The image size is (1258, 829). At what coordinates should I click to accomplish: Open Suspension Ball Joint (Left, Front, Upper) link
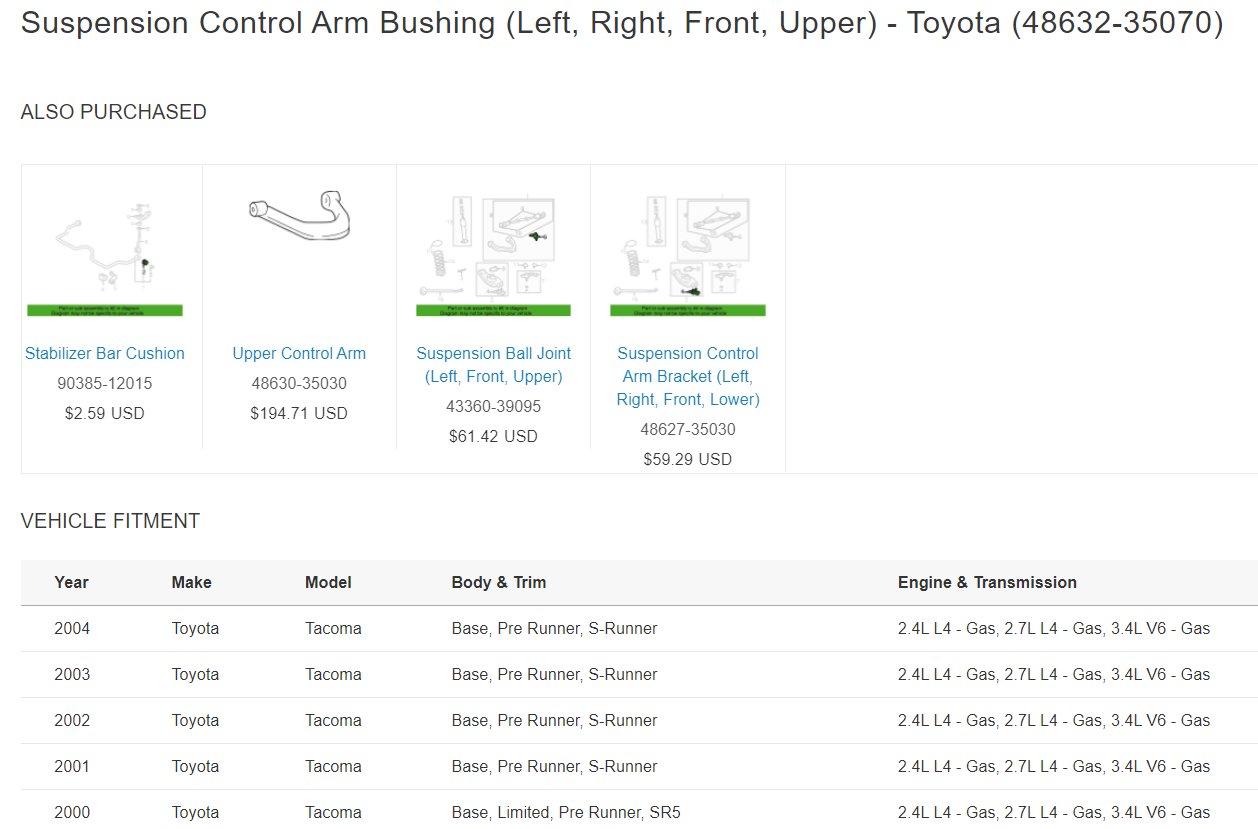point(493,365)
